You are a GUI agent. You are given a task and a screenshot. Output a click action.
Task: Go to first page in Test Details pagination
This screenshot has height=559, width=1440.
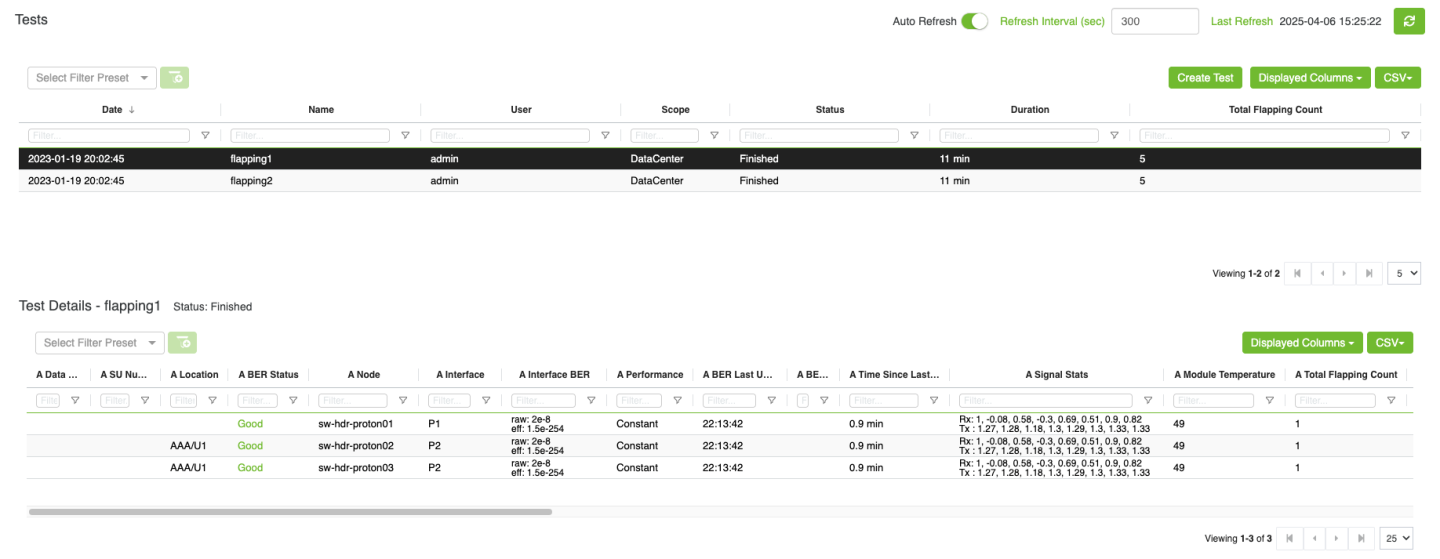[1289, 538]
